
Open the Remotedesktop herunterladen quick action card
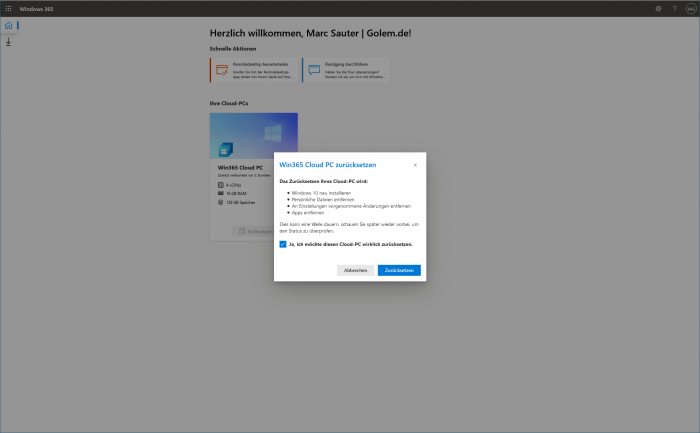[254, 70]
